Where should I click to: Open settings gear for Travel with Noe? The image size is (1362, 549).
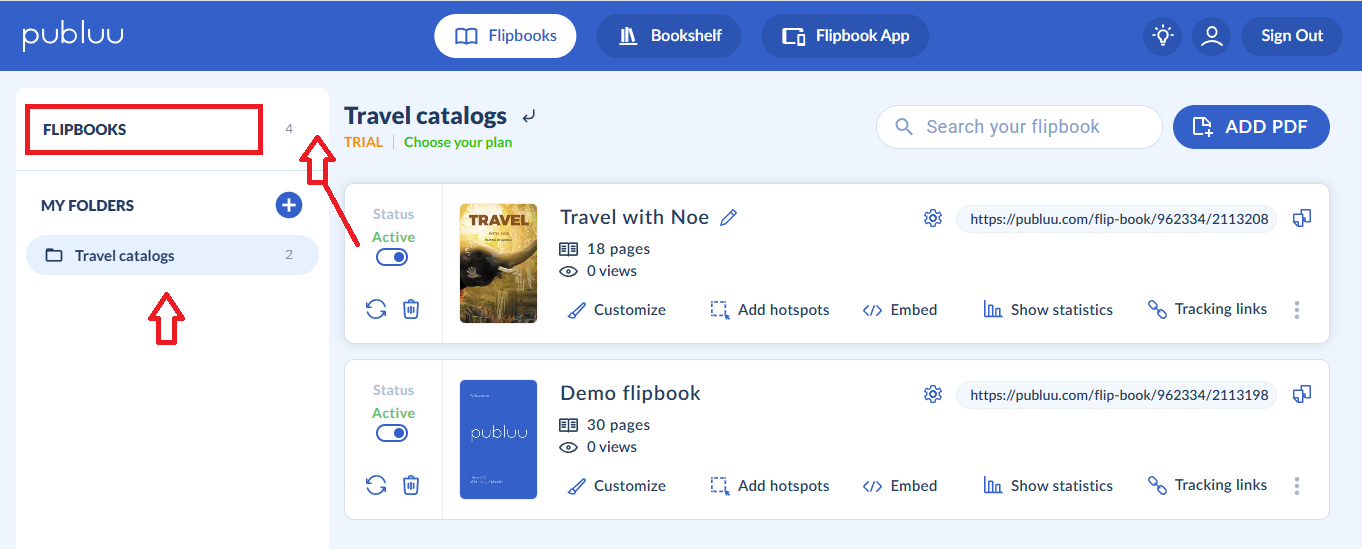[933, 218]
